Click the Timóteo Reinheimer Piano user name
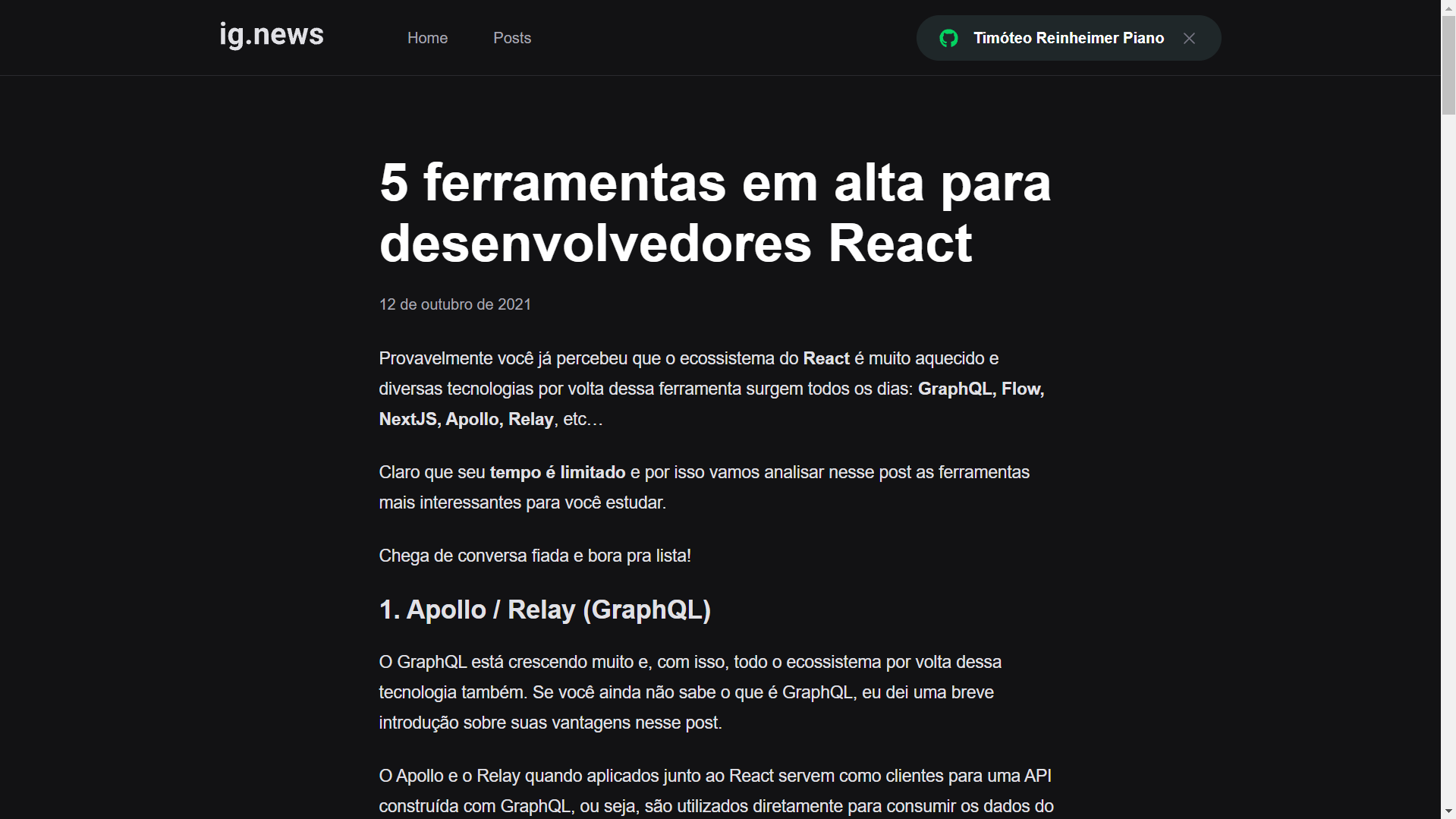Image resolution: width=1456 pixels, height=819 pixels. point(1068,38)
